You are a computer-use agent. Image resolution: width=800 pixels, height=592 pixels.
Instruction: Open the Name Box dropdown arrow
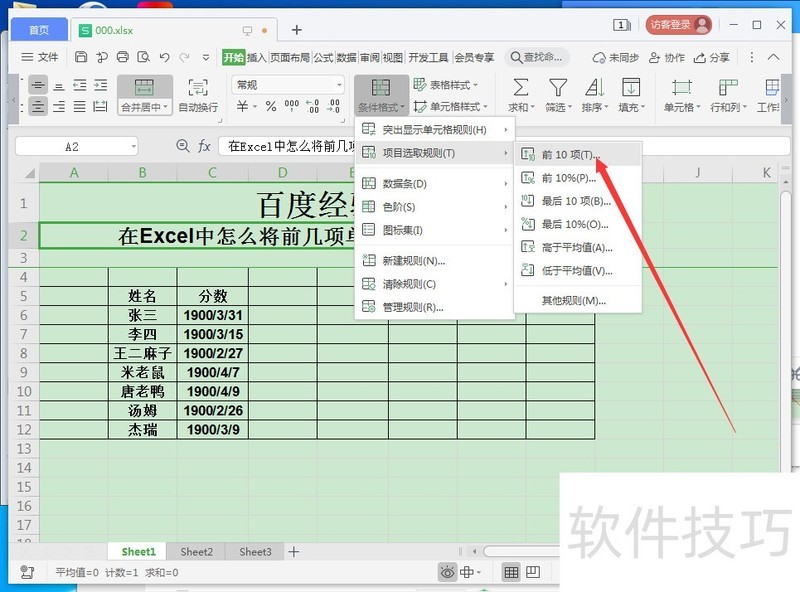(x=133, y=147)
